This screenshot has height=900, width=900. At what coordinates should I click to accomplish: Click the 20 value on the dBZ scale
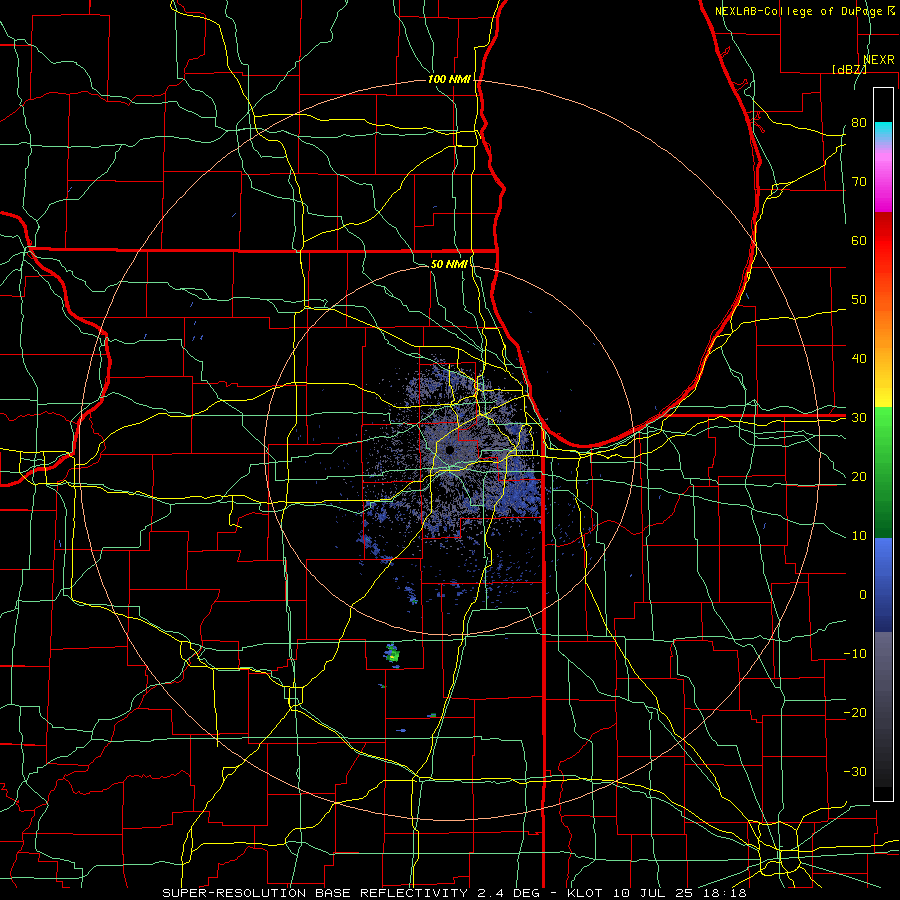pos(859,477)
